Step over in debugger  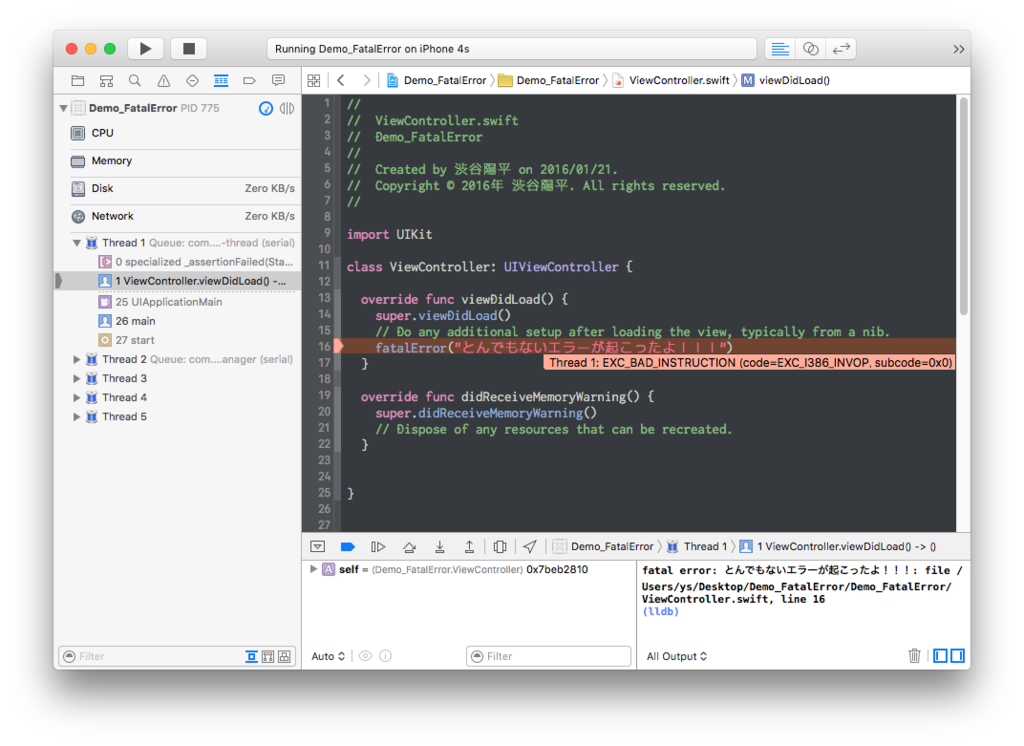click(x=409, y=547)
